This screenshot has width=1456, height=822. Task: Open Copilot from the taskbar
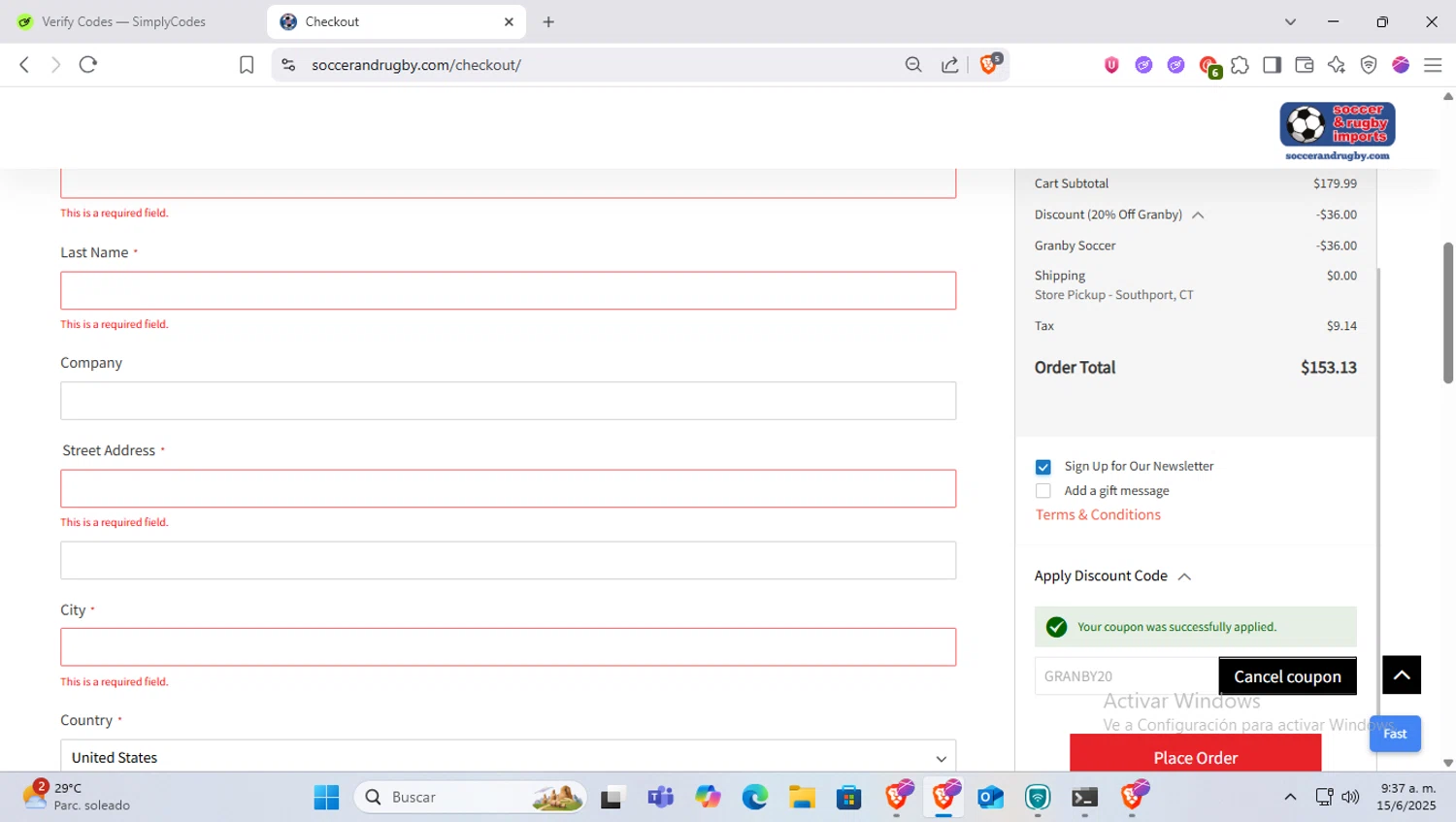[708, 797]
